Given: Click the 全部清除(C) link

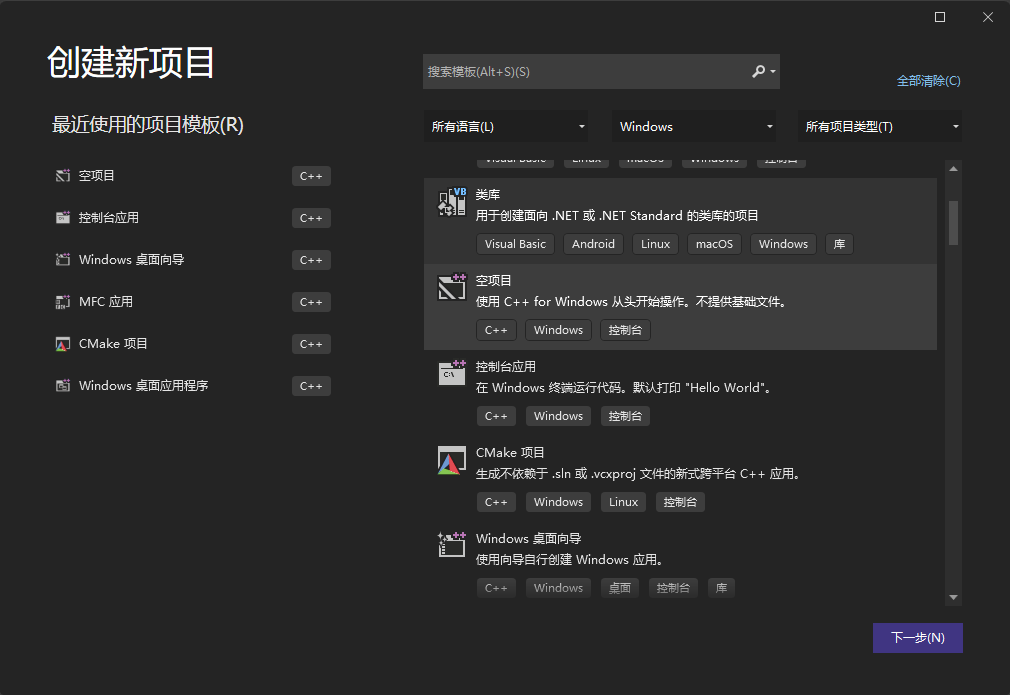Looking at the screenshot, I should click(928, 81).
